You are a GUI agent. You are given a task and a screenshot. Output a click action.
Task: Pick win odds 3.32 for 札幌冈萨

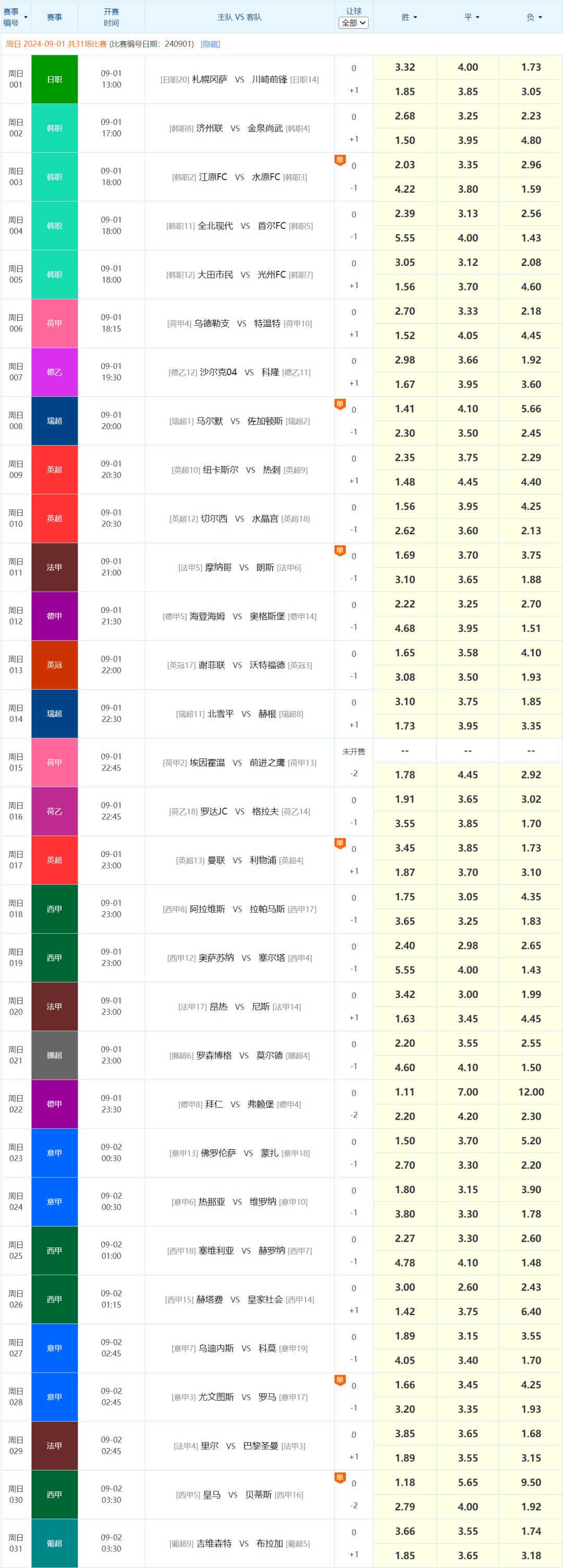[405, 67]
